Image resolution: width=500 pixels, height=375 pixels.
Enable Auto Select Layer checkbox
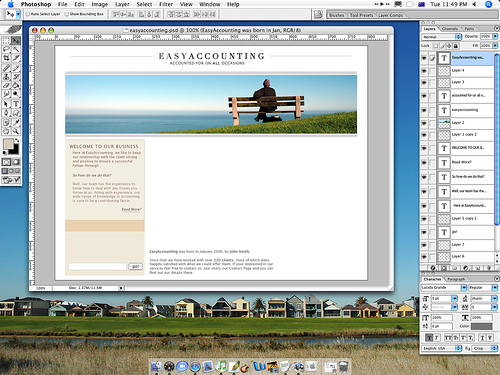coord(28,14)
